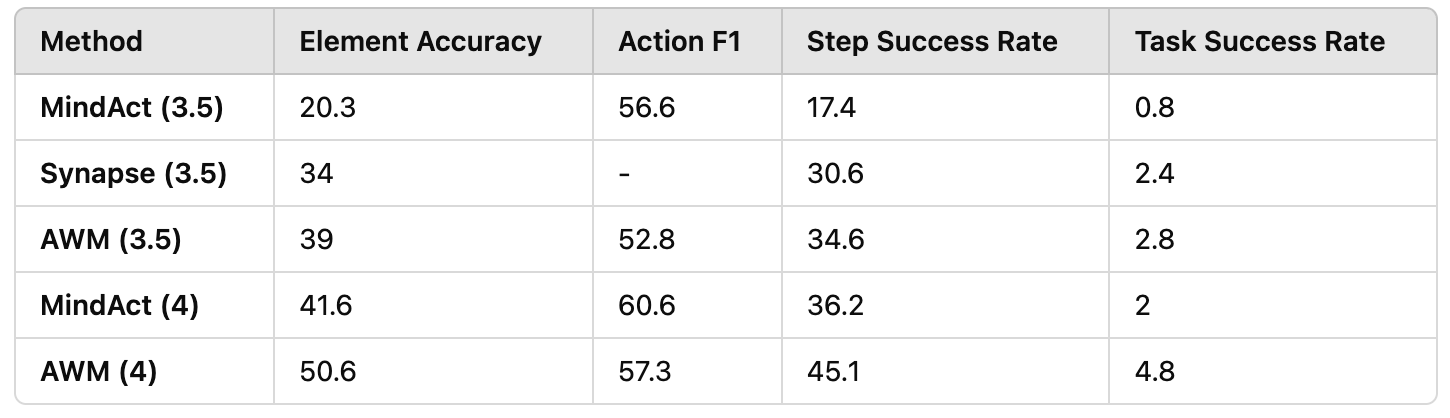Select the 56.6 Action F1 cell
1450x418 pixels.
pos(647,108)
